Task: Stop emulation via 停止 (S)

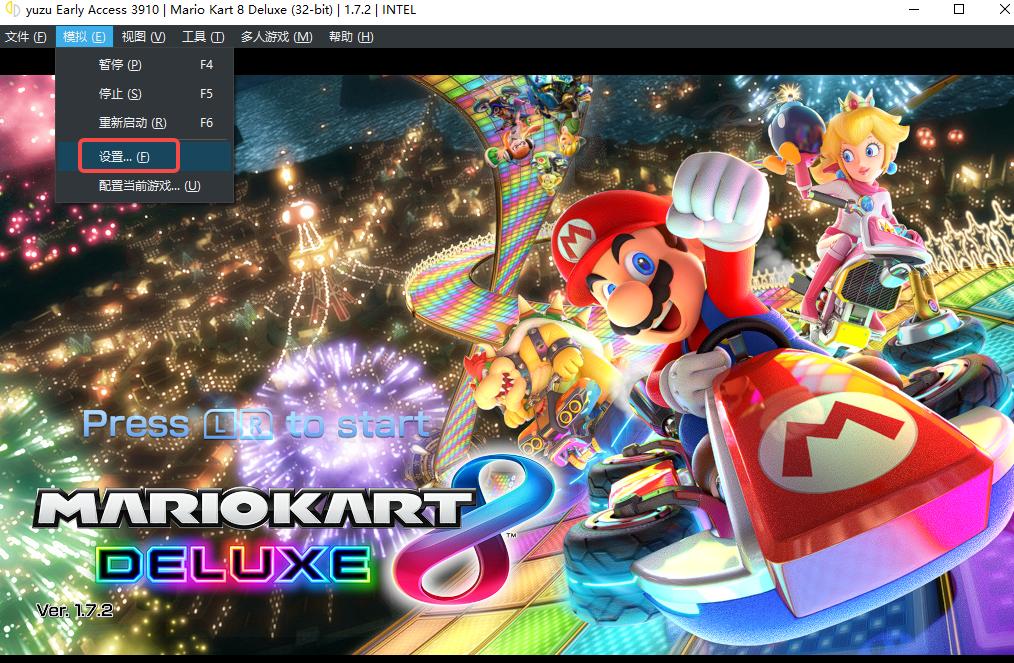Action: [120, 94]
